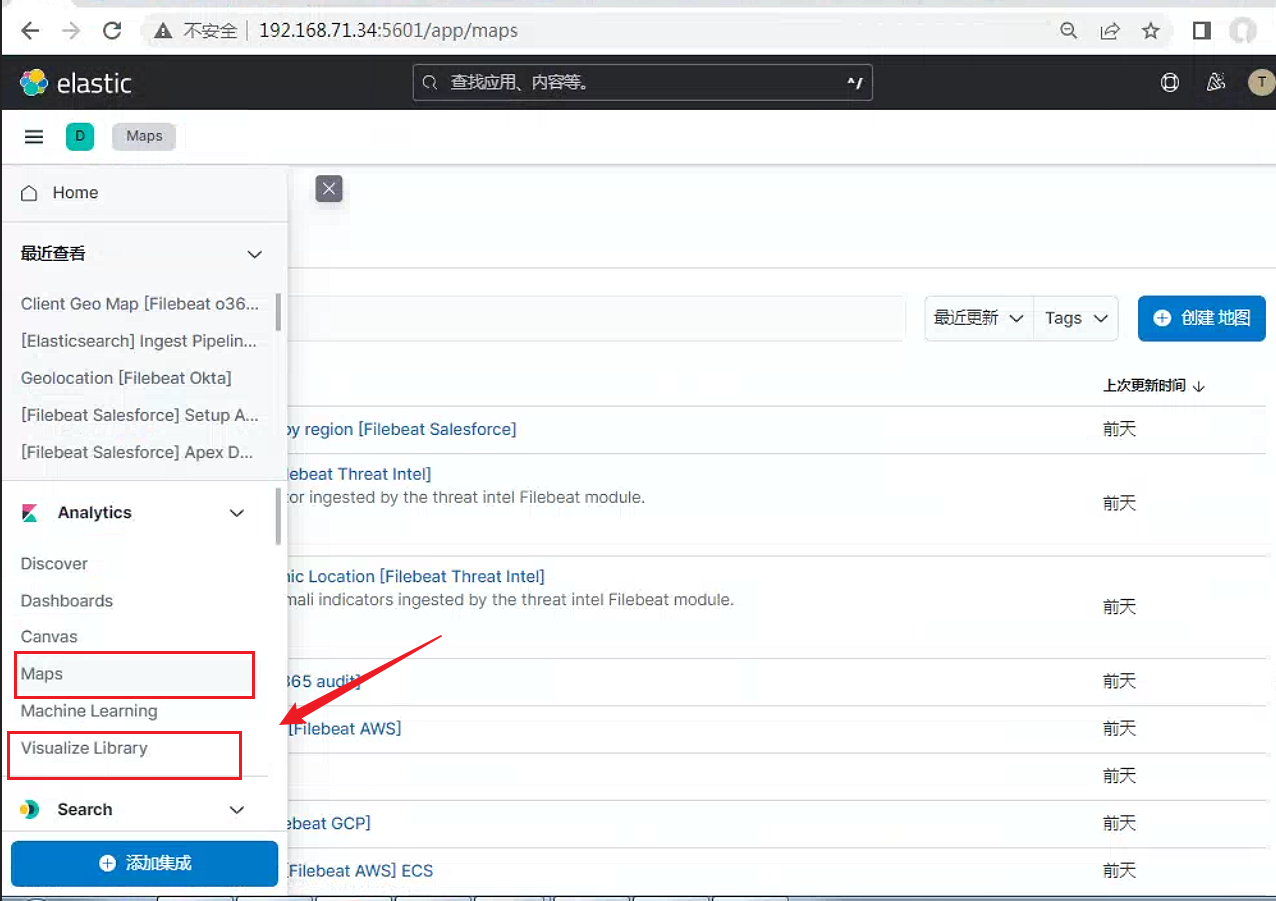Open recent Filebeat Salesforce Setup item

pyautogui.click(x=140, y=415)
